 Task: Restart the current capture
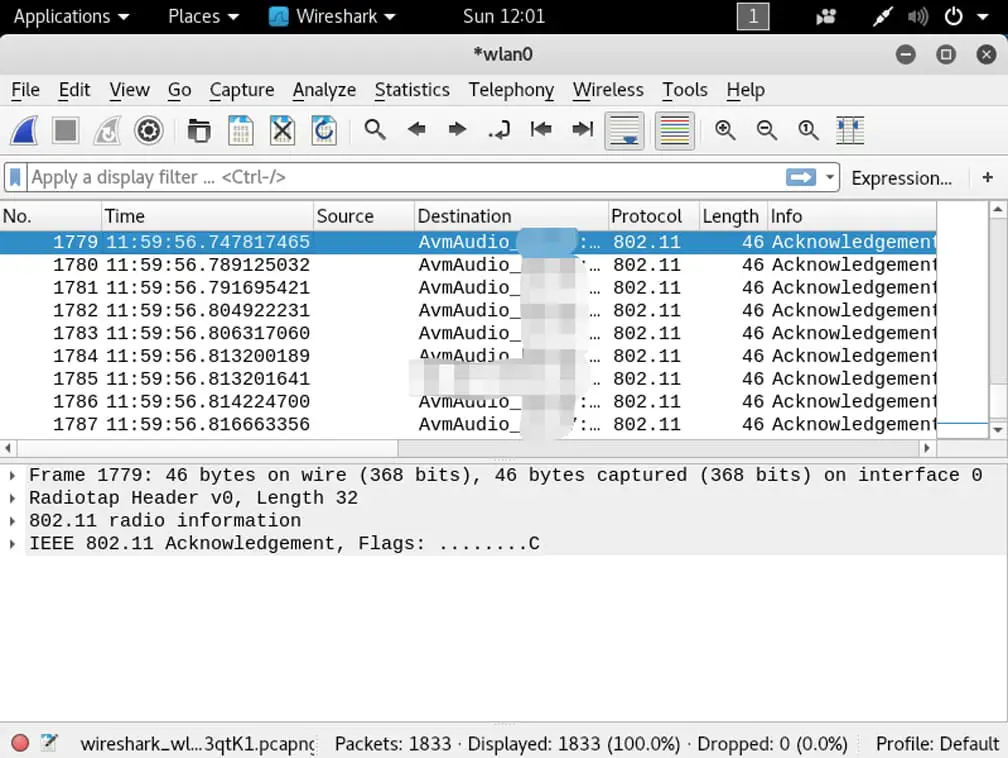tap(107, 131)
